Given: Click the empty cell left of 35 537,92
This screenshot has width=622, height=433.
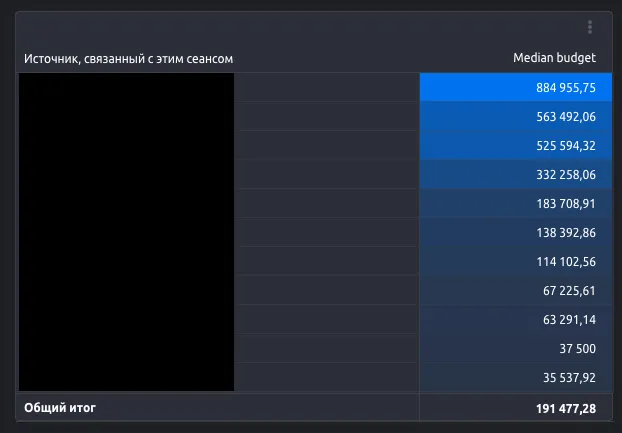Looking at the screenshot, I should pyautogui.click(x=326, y=377).
